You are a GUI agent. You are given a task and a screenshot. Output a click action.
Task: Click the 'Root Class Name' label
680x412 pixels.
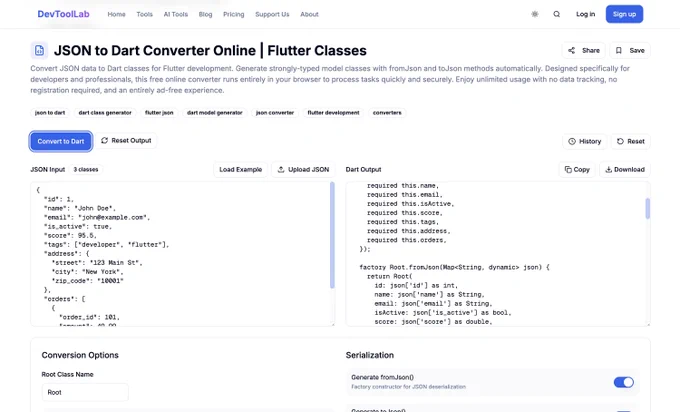68,374
